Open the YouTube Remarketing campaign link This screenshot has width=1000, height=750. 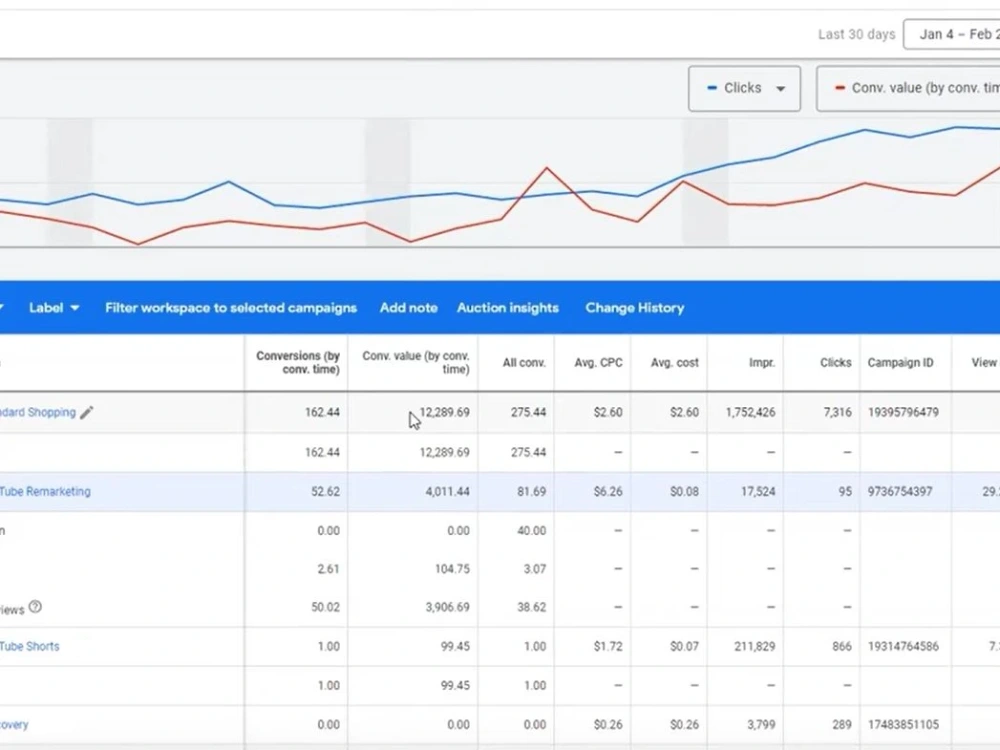tap(45, 492)
